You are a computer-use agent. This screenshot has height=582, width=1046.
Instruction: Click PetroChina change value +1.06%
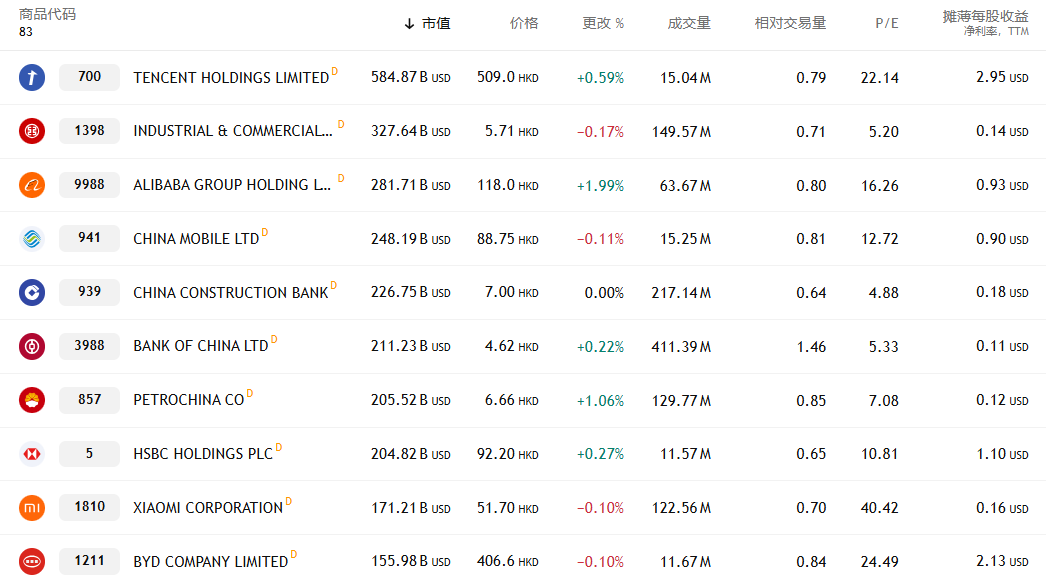click(x=600, y=401)
